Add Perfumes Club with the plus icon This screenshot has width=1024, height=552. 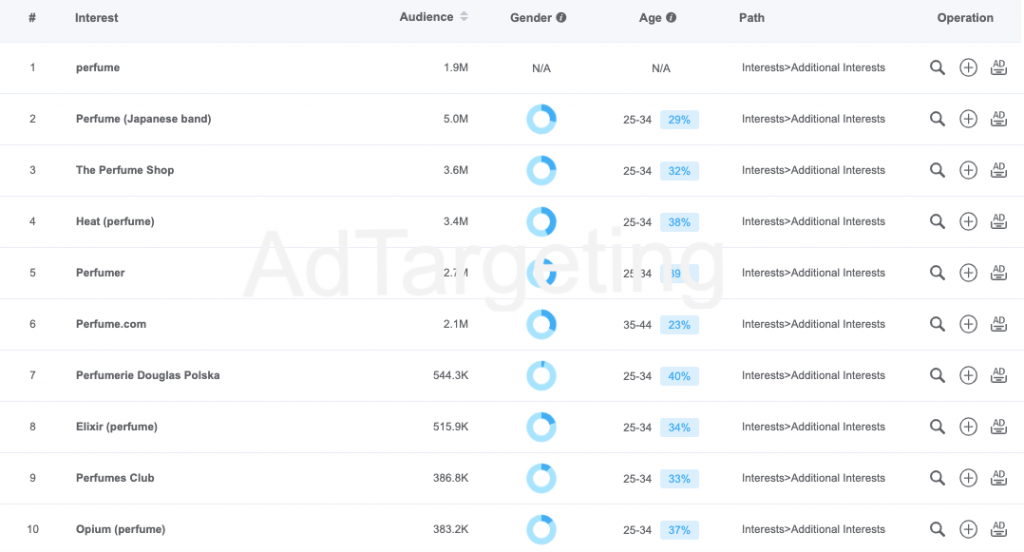click(968, 478)
